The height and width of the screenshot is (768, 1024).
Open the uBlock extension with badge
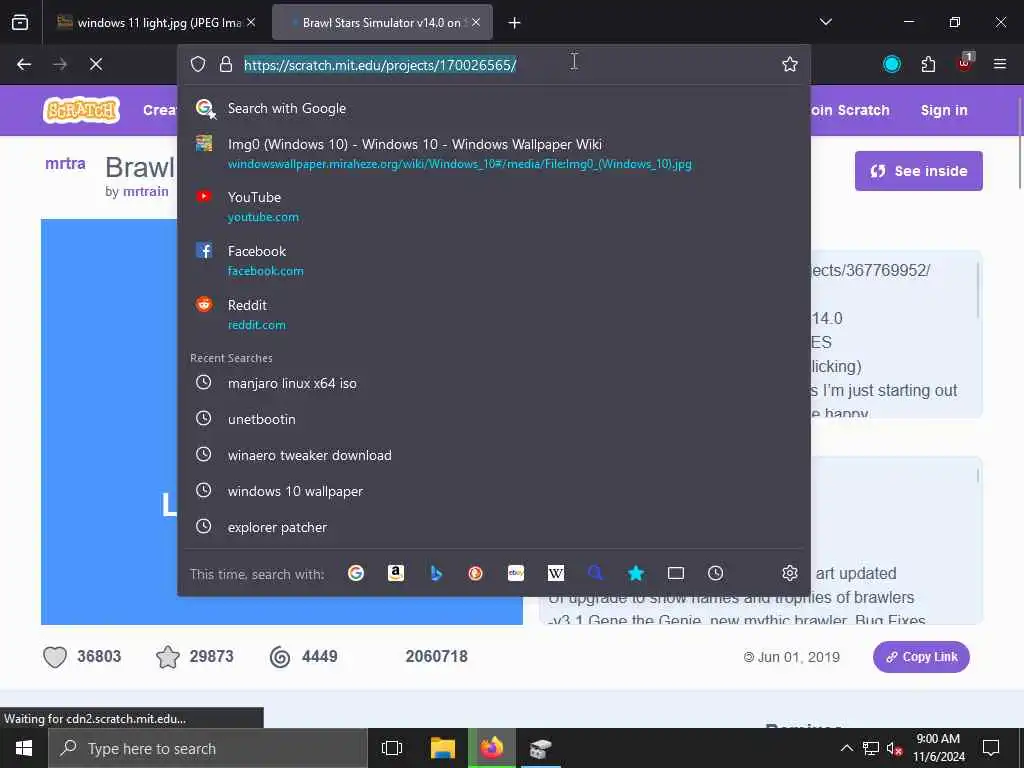tap(965, 63)
